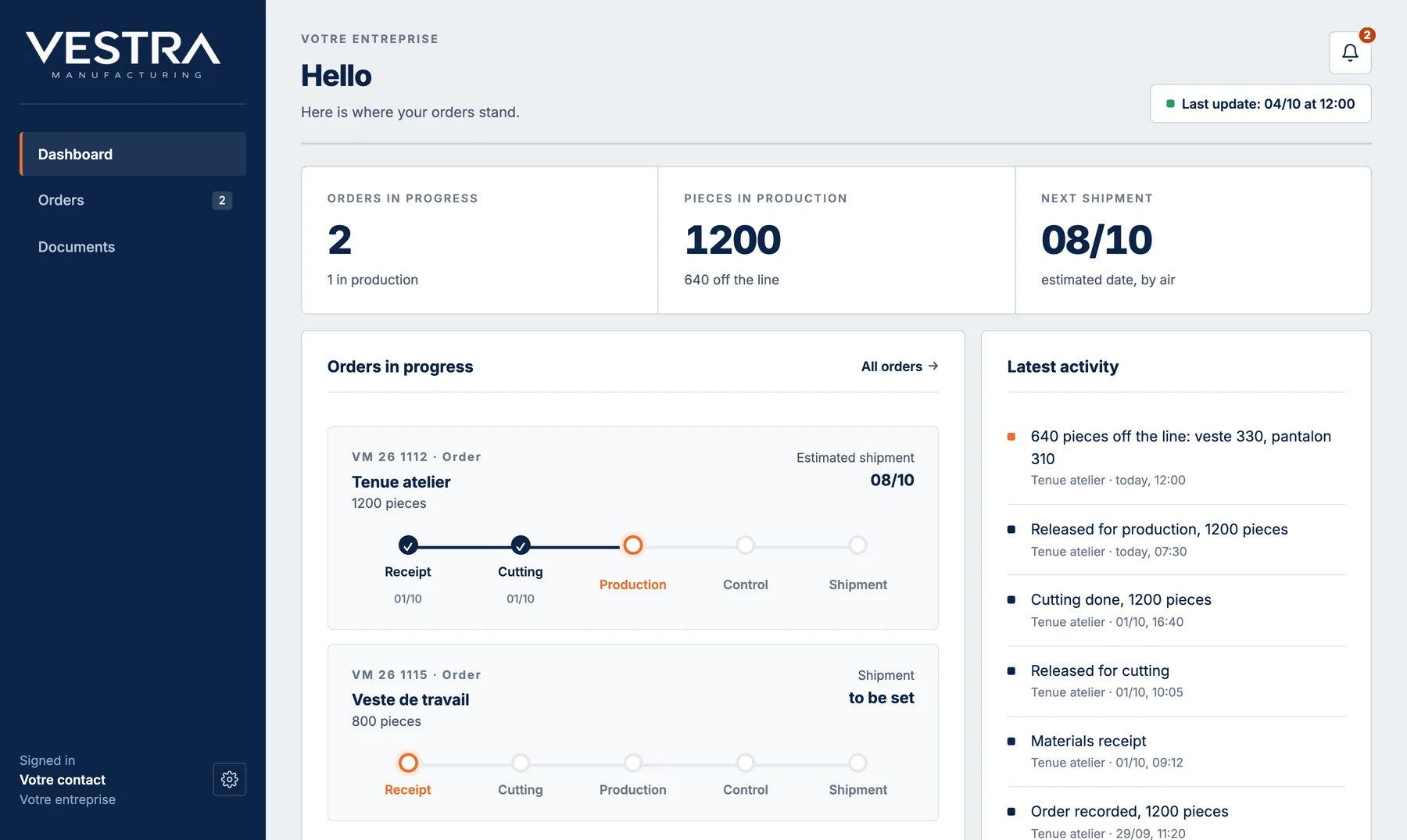Click the Orders in progress stat value 2
Image resolution: width=1407 pixels, height=840 pixels.
pyautogui.click(x=339, y=240)
